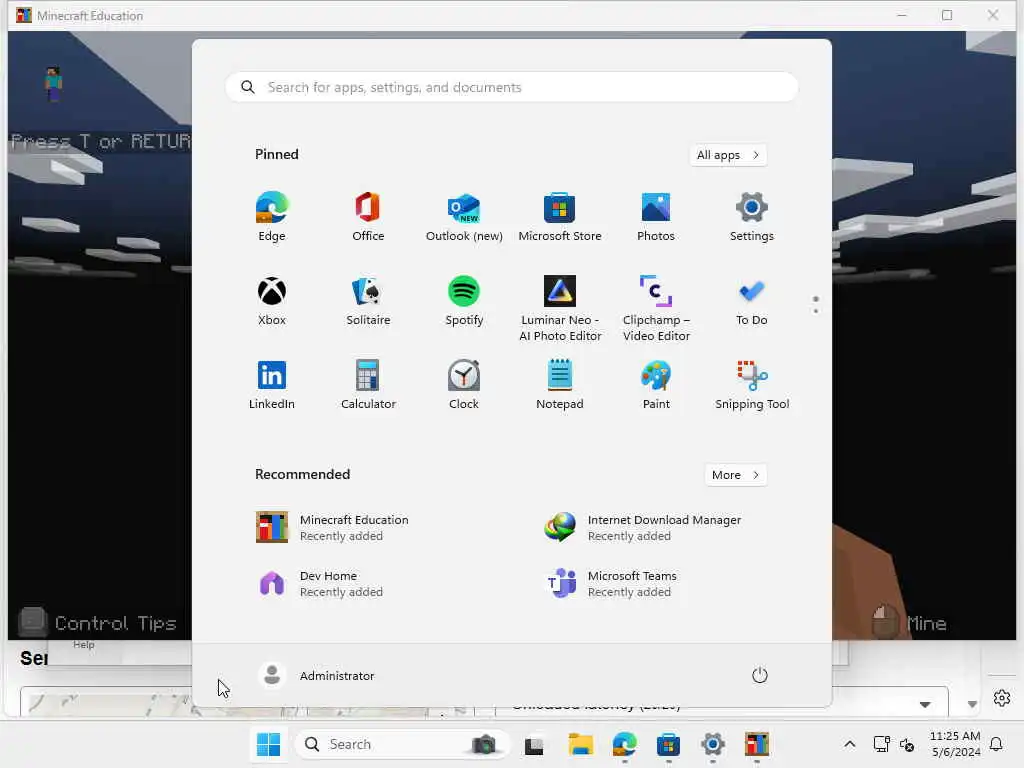Open Edge from the taskbar

[625, 744]
